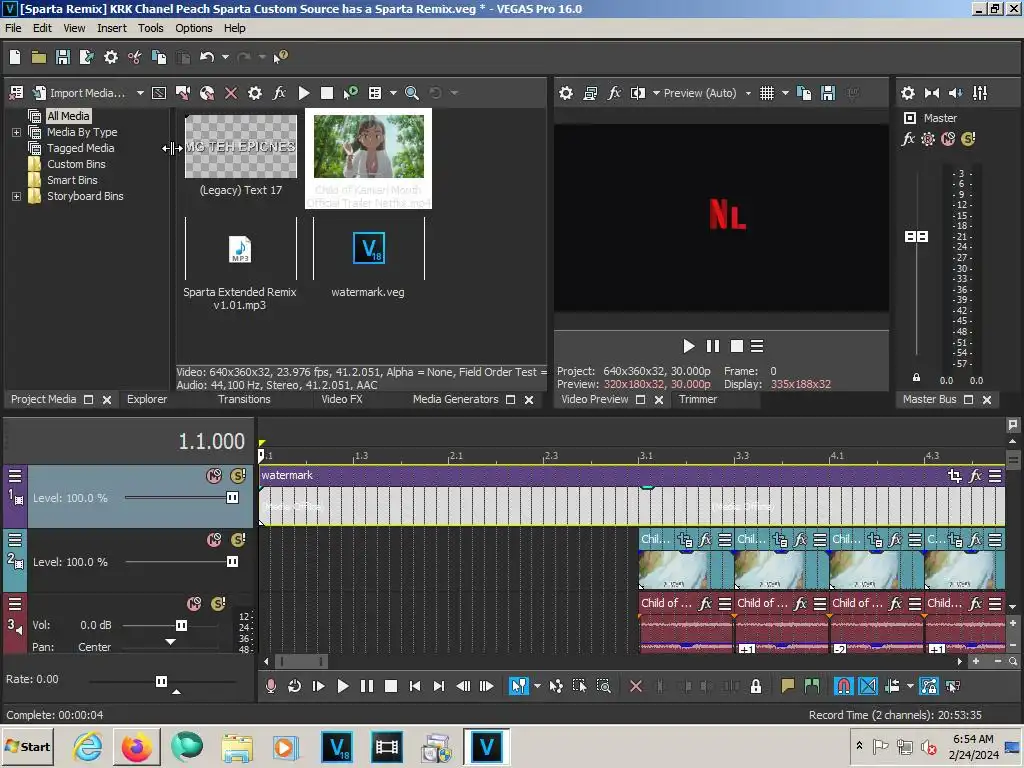Image resolution: width=1024 pixels, height=768 pixels.
Task: Open Master FX in Master Bus panel
Action: tap(908, 139)
